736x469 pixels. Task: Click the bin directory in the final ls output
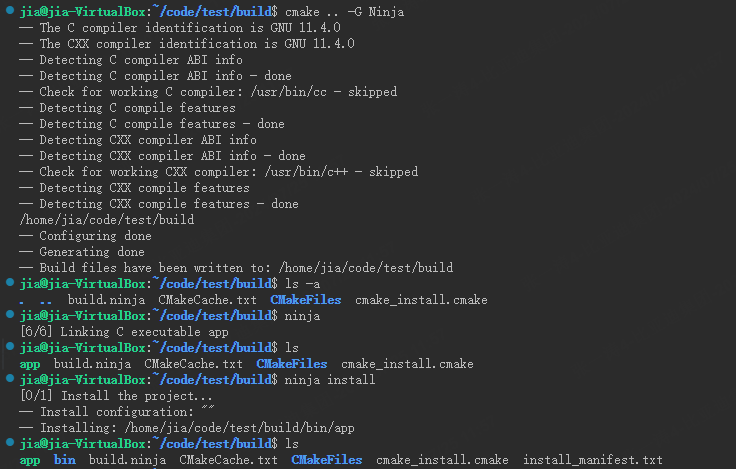pos(64,460)
